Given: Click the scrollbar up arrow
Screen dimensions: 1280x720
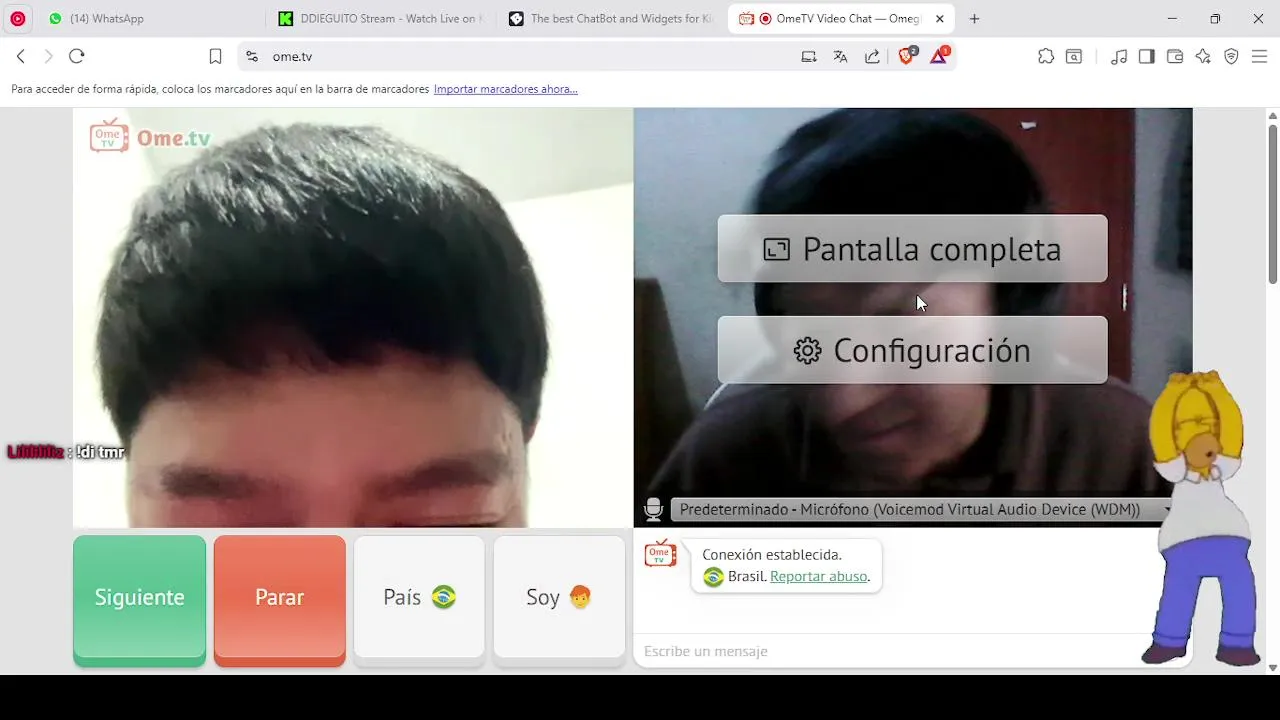Looking at the screenshot, I should coord(1273,115).
